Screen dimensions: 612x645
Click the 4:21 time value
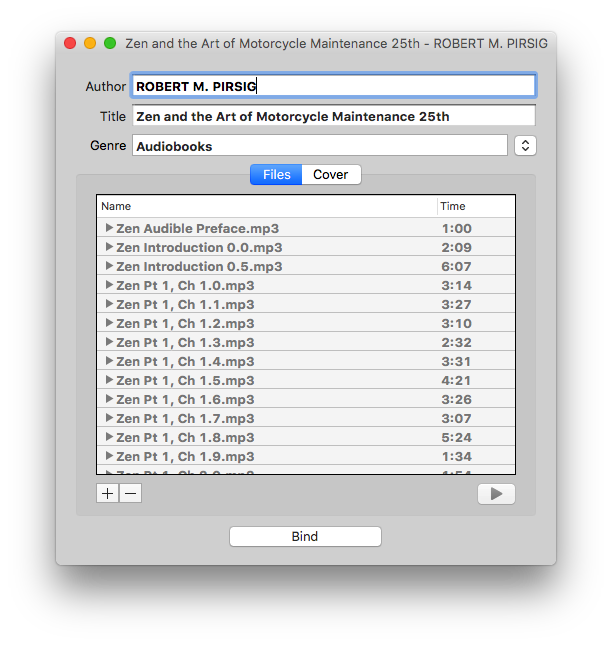(x=457, y=380)
